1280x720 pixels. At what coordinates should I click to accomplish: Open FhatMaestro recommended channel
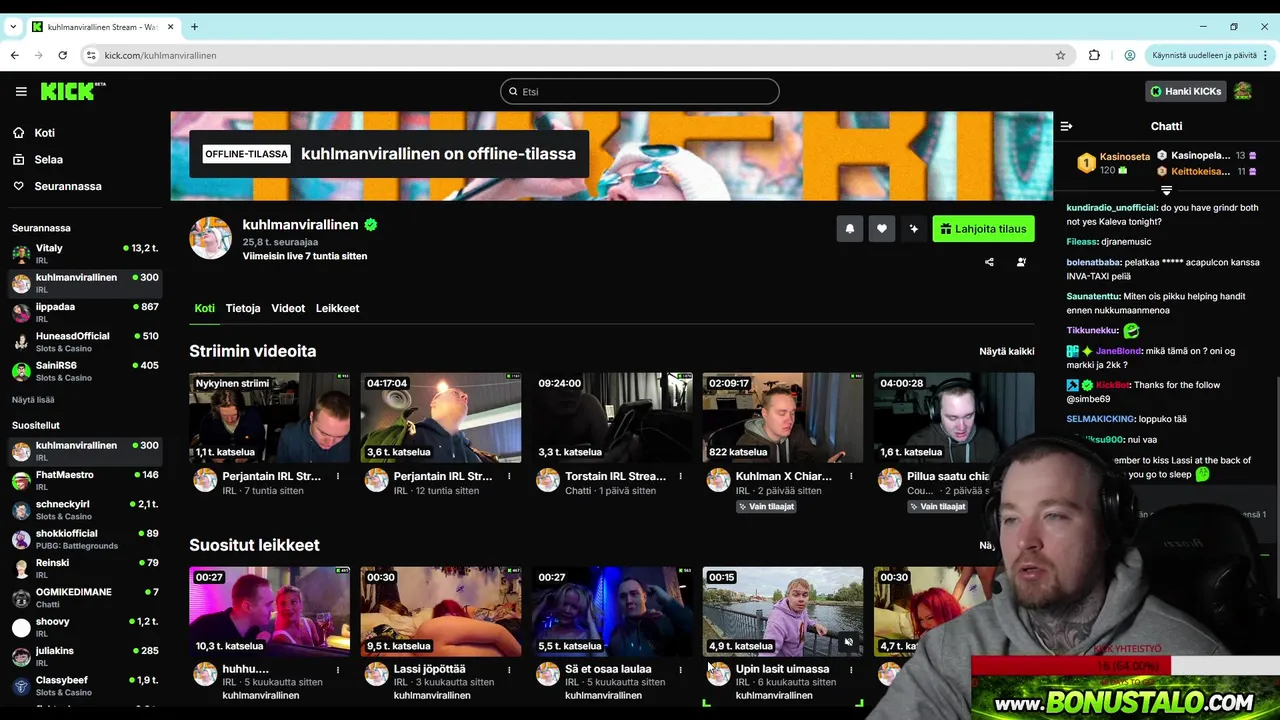(x=85, y=480)
